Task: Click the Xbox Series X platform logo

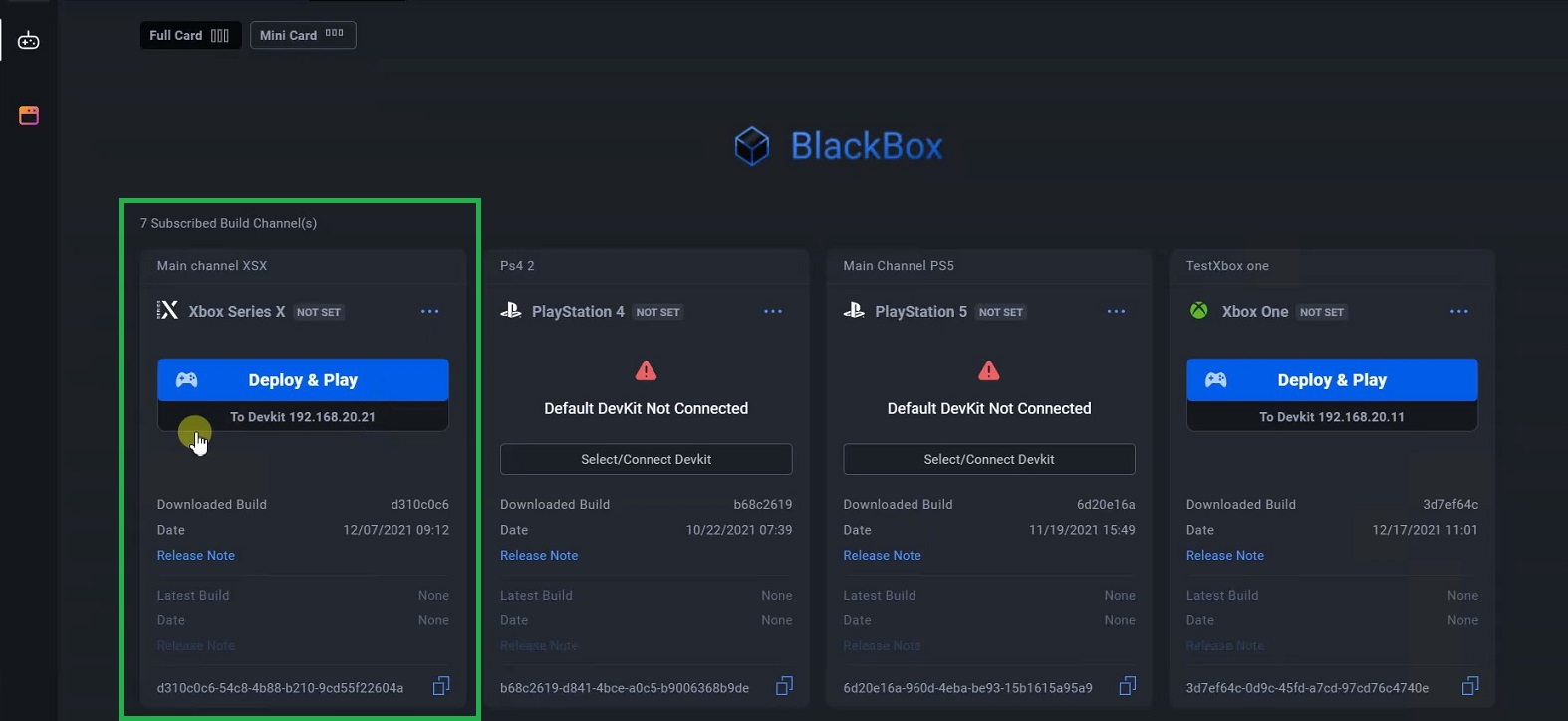Action: [167, 311]
